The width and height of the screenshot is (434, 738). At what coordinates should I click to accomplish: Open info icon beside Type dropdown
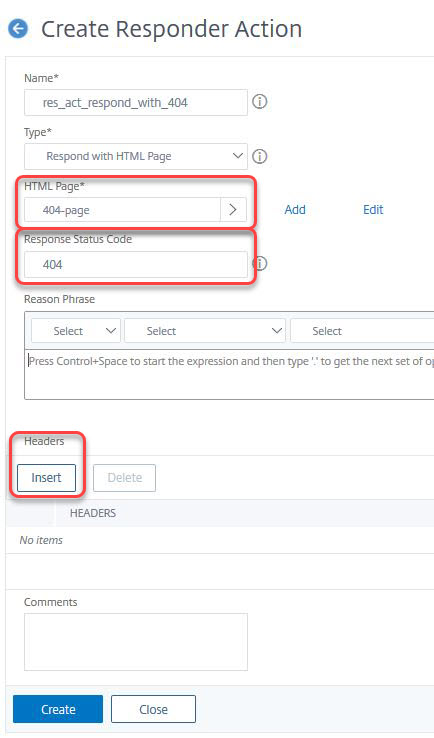(259, 156)
